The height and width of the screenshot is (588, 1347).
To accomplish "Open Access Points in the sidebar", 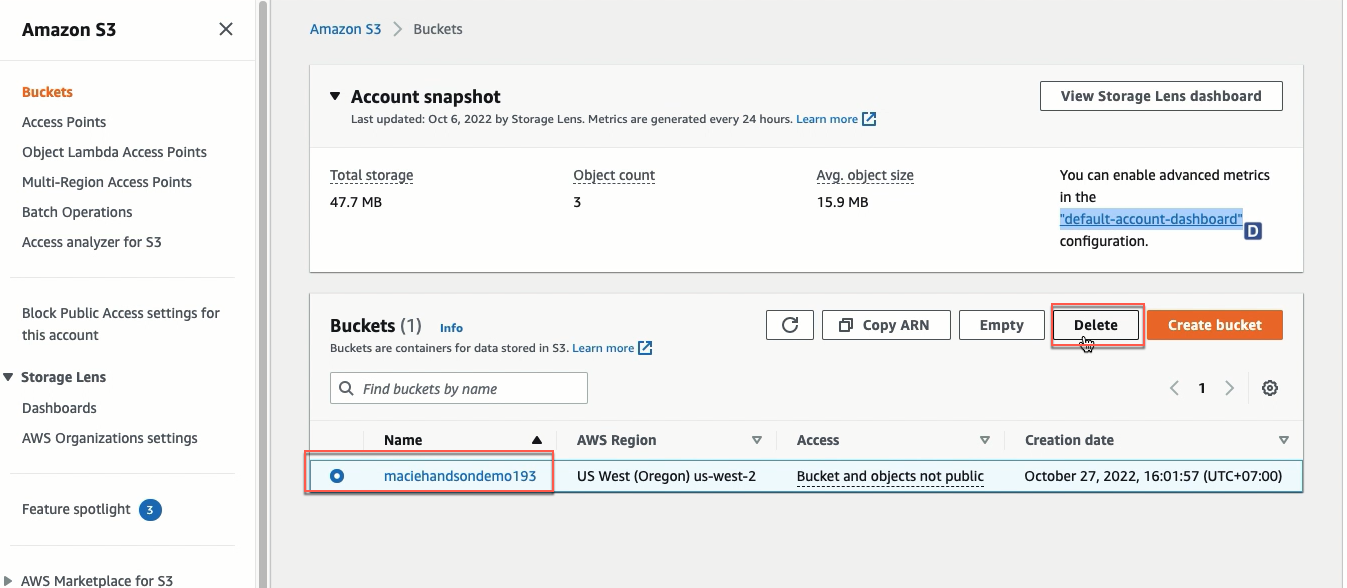I will point(64,122).
